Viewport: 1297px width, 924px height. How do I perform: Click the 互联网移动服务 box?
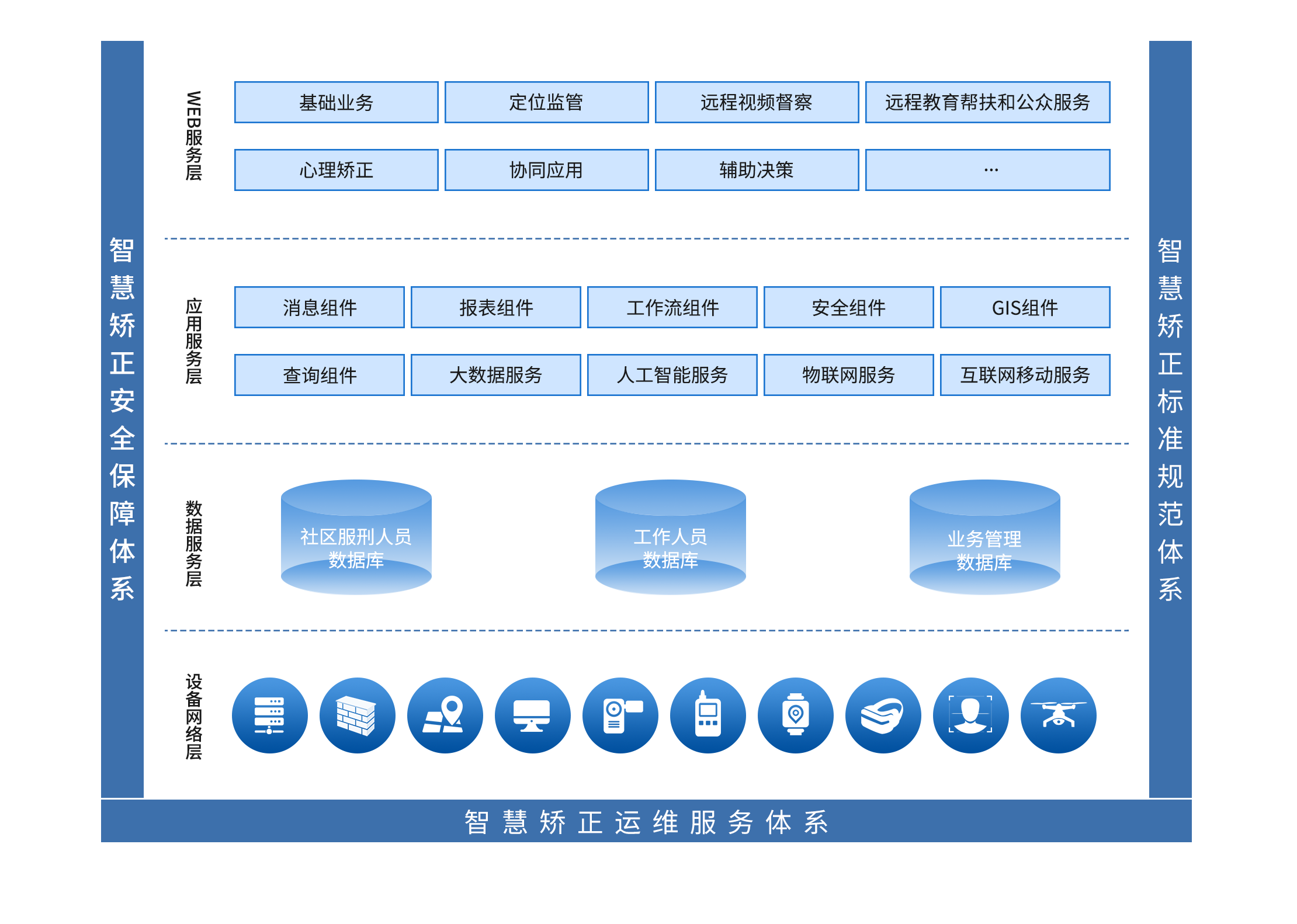tap(1025, 375)
